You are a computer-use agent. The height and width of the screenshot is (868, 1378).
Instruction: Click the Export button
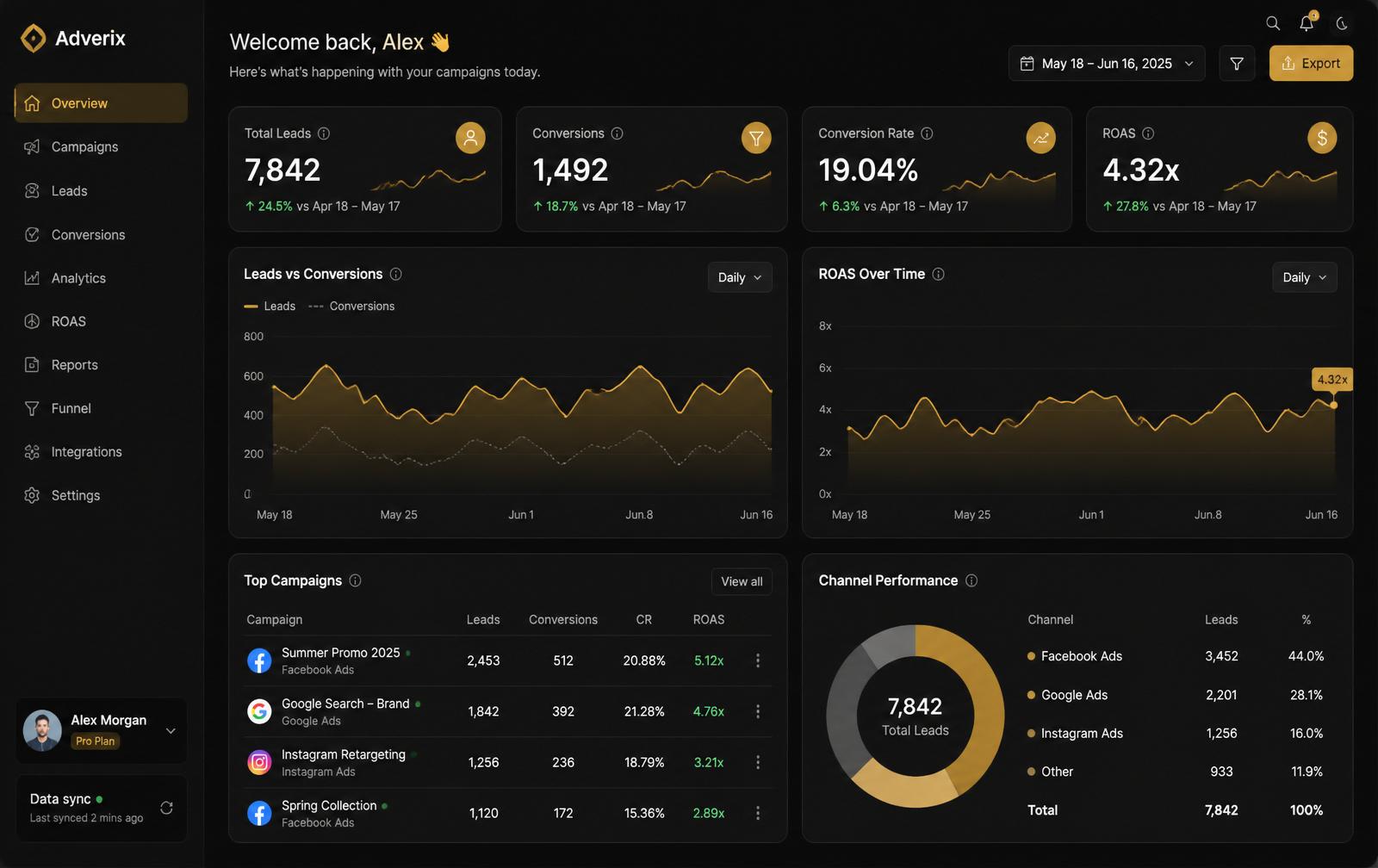1311,64
